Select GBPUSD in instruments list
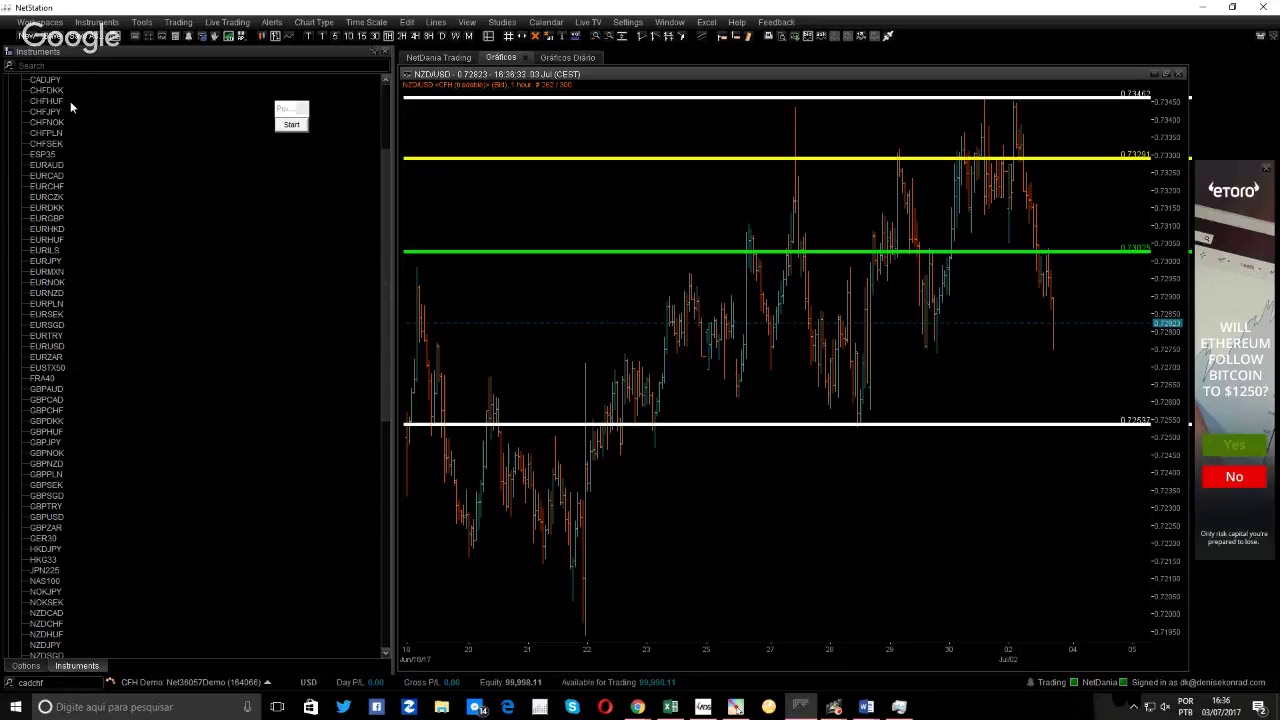Screen dimensions: 1280x720 coord(46,517)
